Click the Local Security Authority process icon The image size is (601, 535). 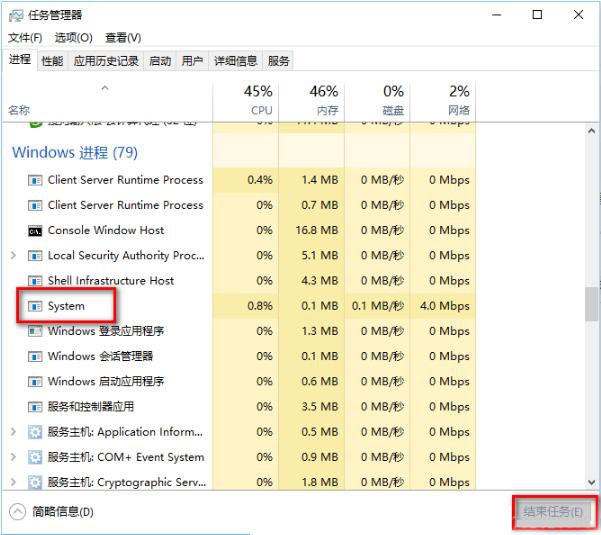click(x=35, y=256)
